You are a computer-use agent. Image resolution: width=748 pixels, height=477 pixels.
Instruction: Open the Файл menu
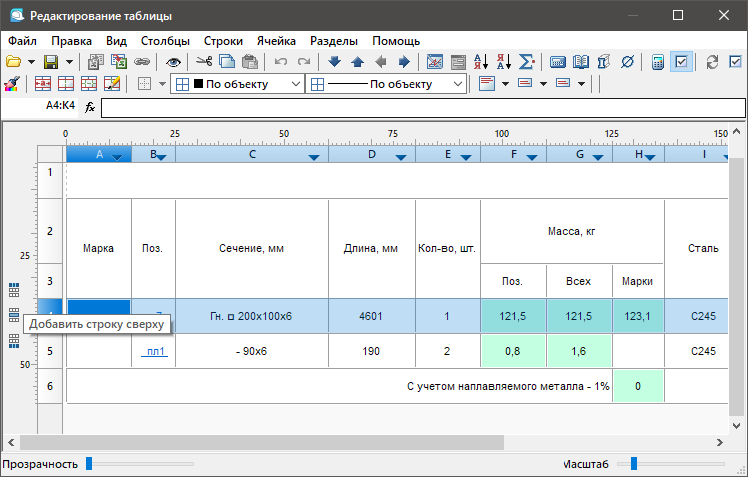click(x=22, y=41)
